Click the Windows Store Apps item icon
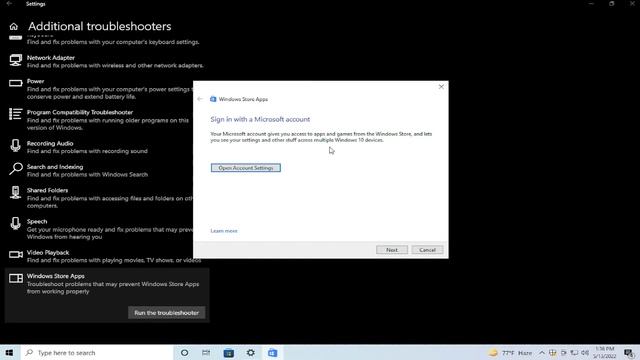 (16, 278)
